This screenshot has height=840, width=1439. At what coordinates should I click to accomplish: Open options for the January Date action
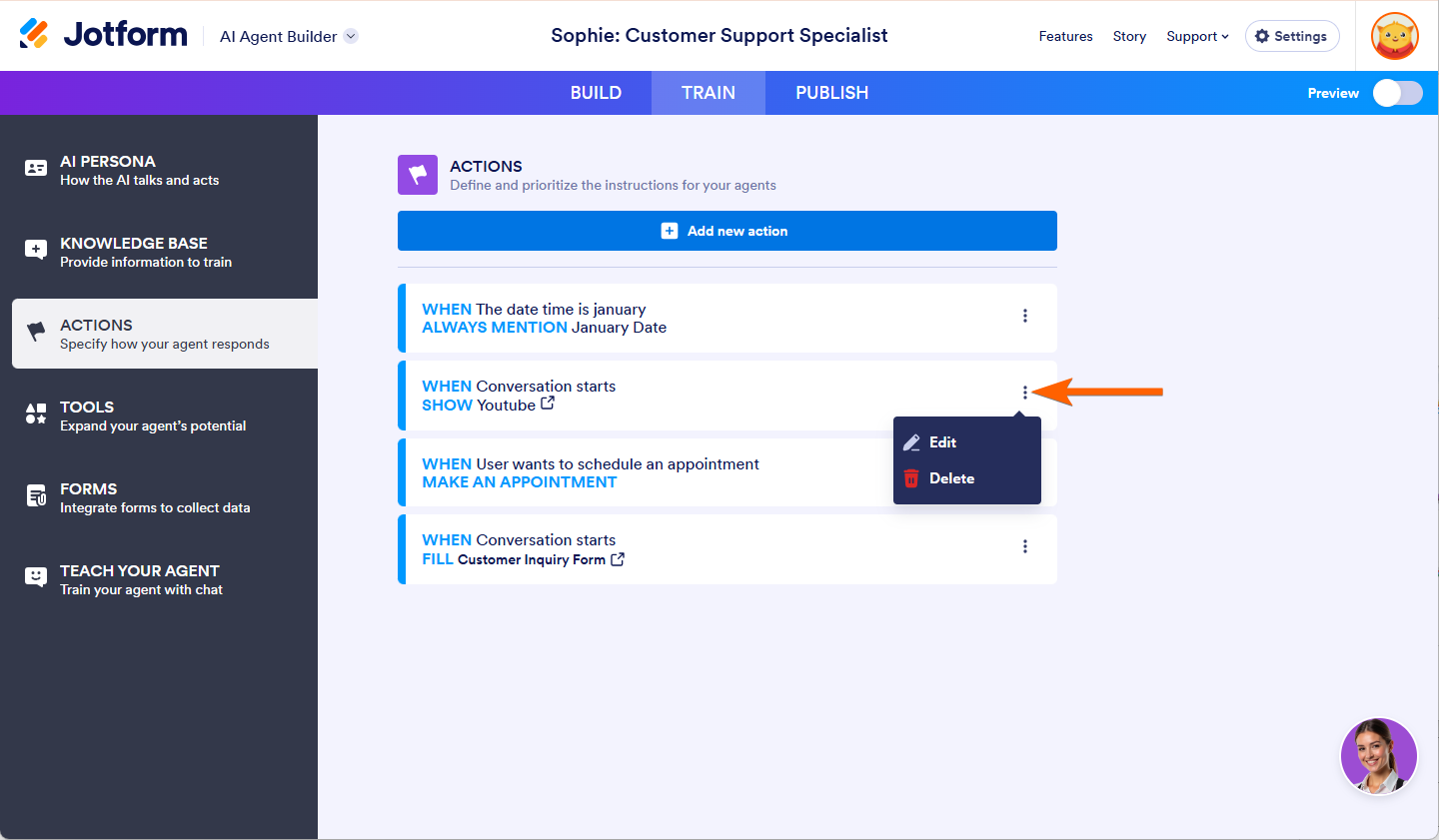[1025, 316]
